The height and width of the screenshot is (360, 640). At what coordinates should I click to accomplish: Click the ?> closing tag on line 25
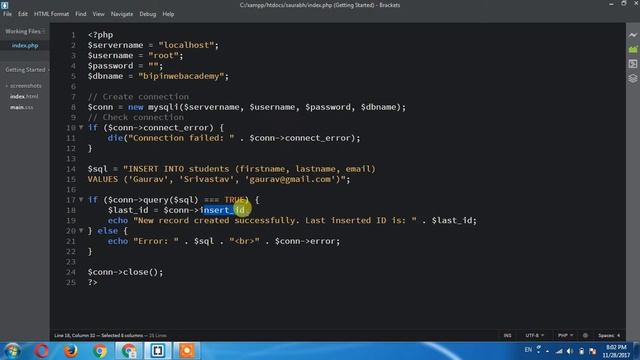pos(92,282)
